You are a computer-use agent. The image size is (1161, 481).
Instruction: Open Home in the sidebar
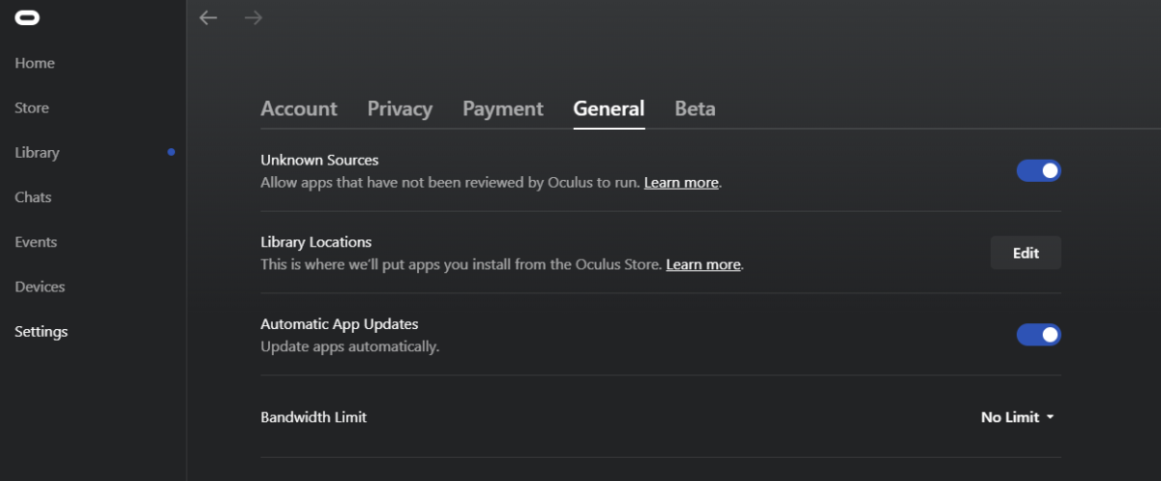[x=35, y=64]
